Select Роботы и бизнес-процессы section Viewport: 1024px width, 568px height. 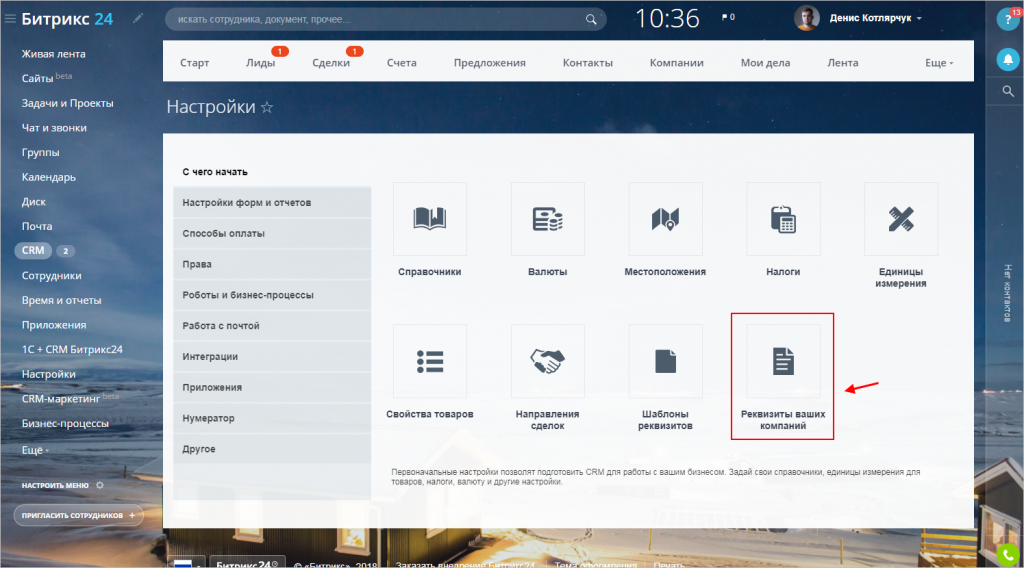click(x=272, y=295)
